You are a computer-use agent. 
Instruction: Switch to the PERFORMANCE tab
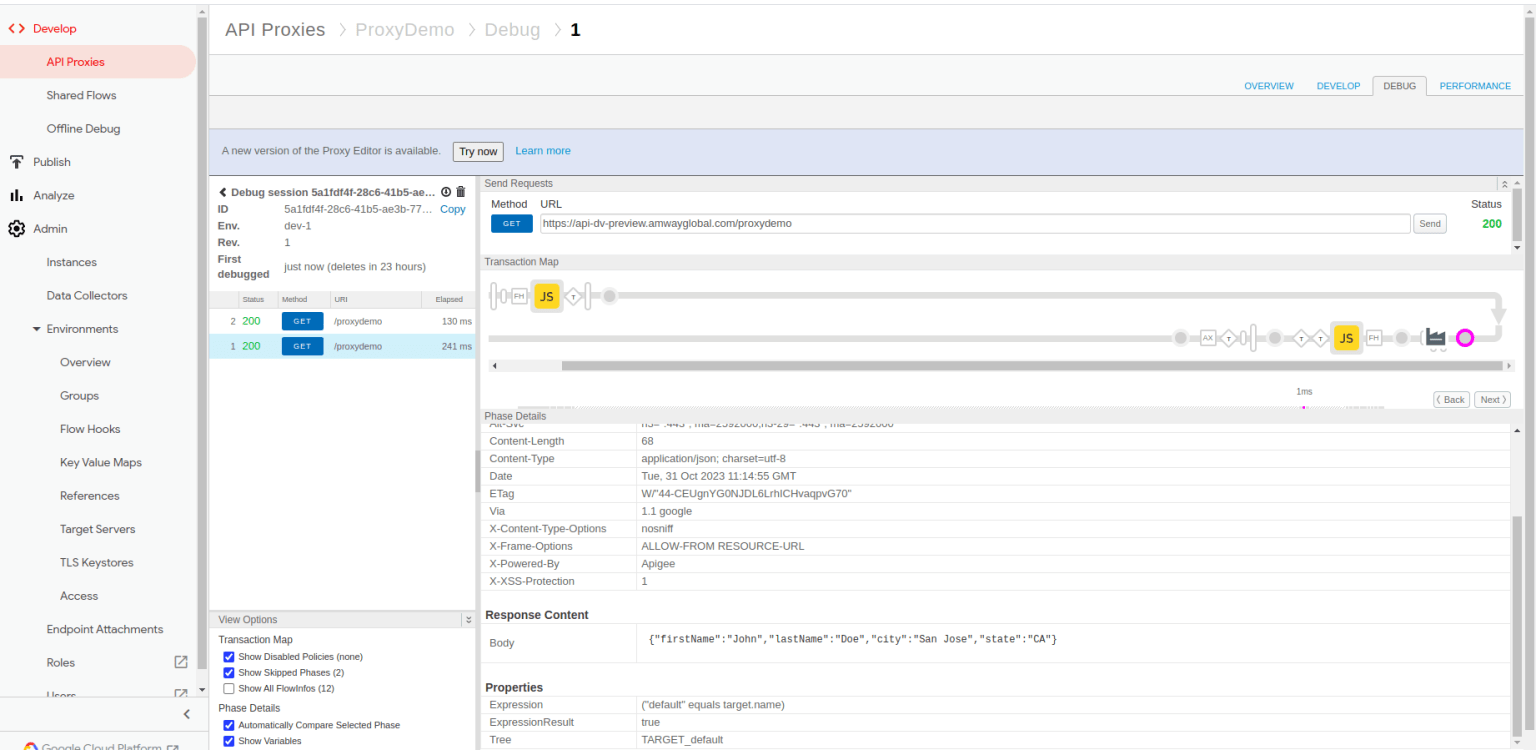[x=1474, y=86]
